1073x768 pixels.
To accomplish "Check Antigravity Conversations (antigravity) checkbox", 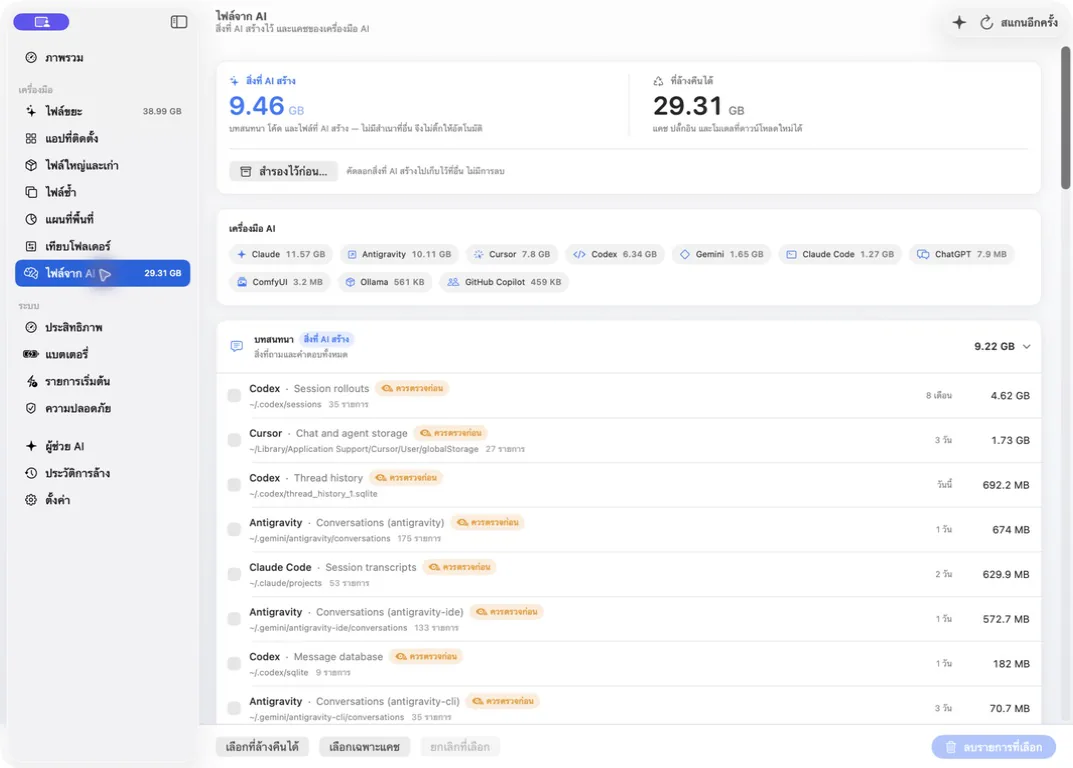I will [234, 529].
